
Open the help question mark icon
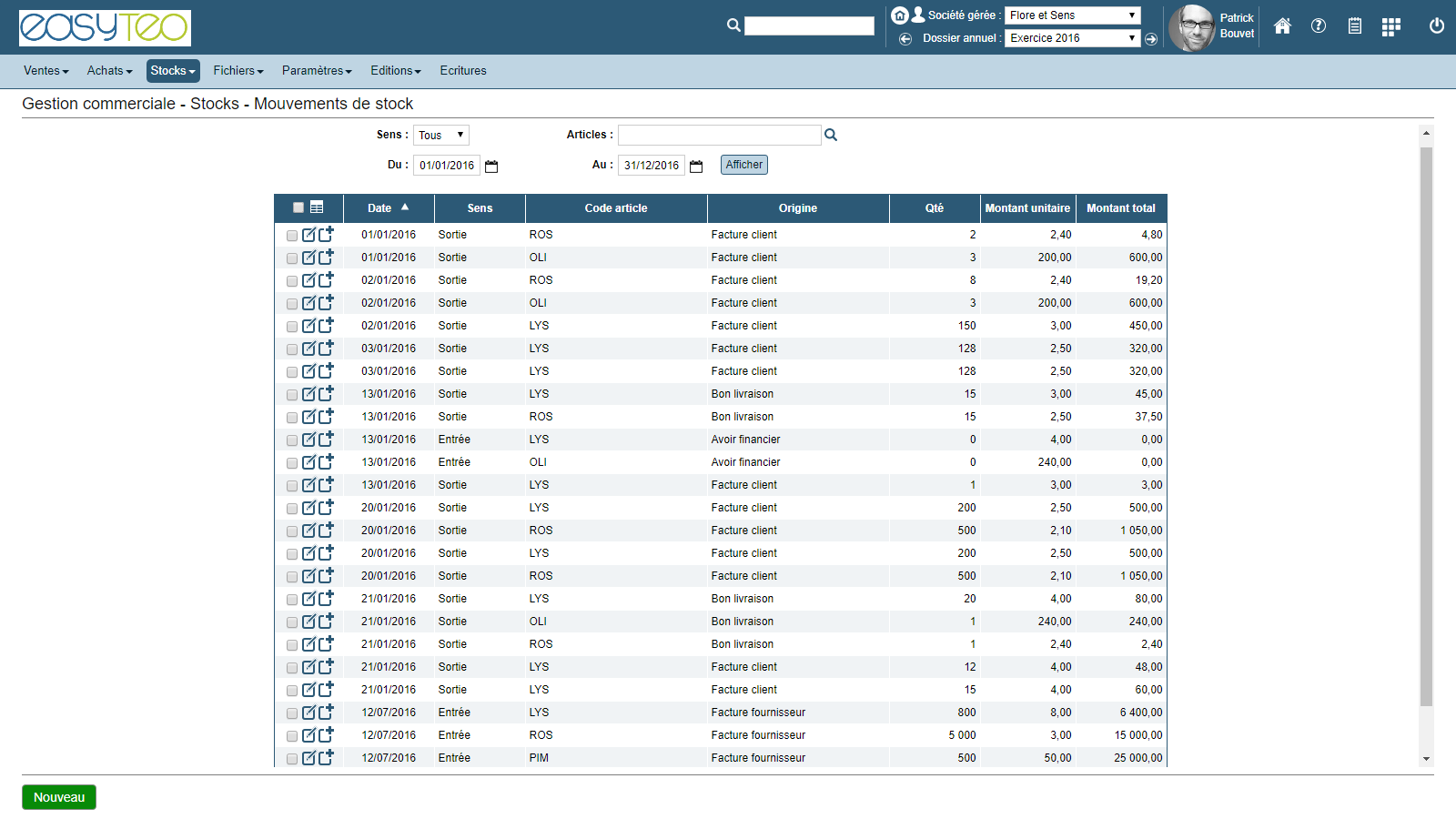click(x=1319, y=26)
